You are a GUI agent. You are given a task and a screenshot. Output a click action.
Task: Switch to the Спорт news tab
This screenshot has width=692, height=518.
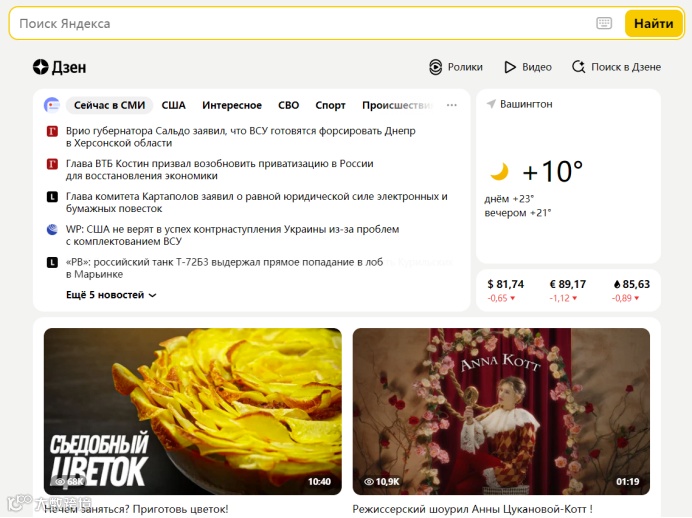(x=330, y=105)
